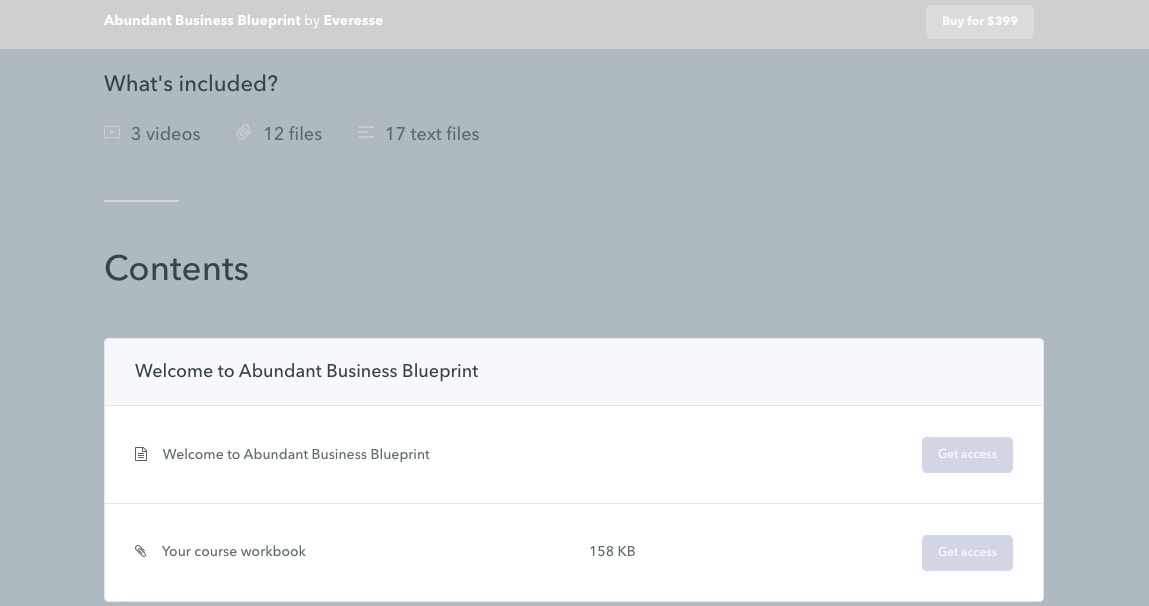
Task: Get access to the Welcome lesson
Action: tap(967, 454)
